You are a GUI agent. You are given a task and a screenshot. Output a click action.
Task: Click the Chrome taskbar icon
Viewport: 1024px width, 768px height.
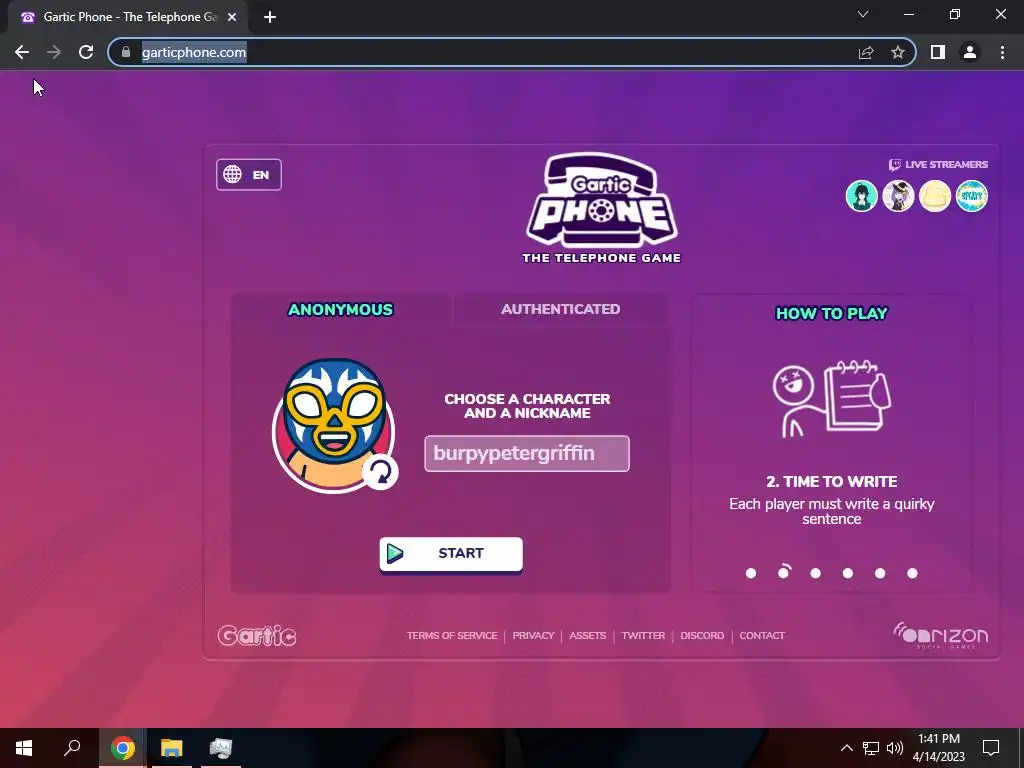(123, 748)
